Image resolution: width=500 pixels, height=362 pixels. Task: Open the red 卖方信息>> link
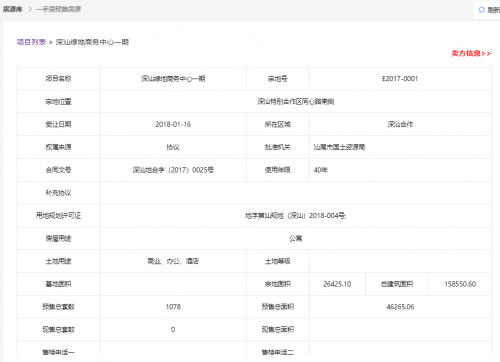pos(471,53)
